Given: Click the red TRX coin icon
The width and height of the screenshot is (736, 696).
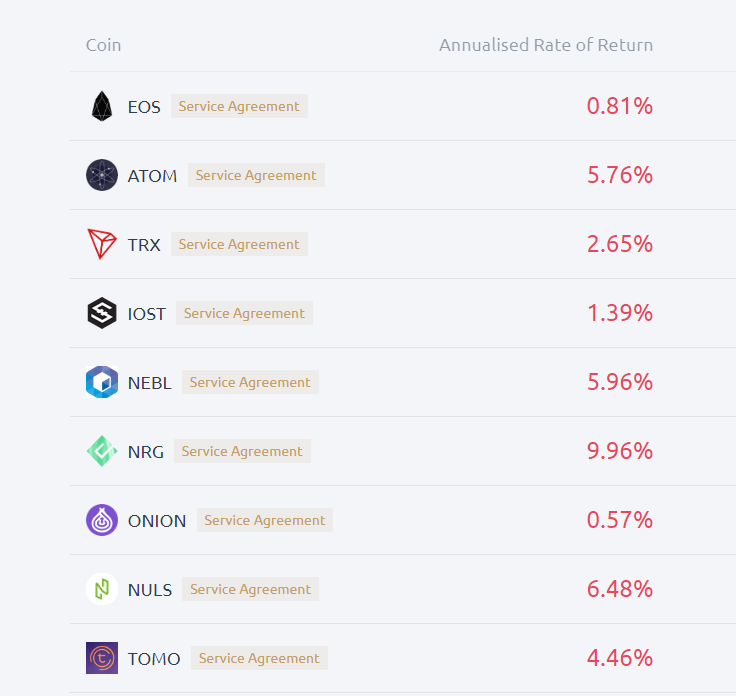Looking at the screenshot, I should click(x=102, y=244).
